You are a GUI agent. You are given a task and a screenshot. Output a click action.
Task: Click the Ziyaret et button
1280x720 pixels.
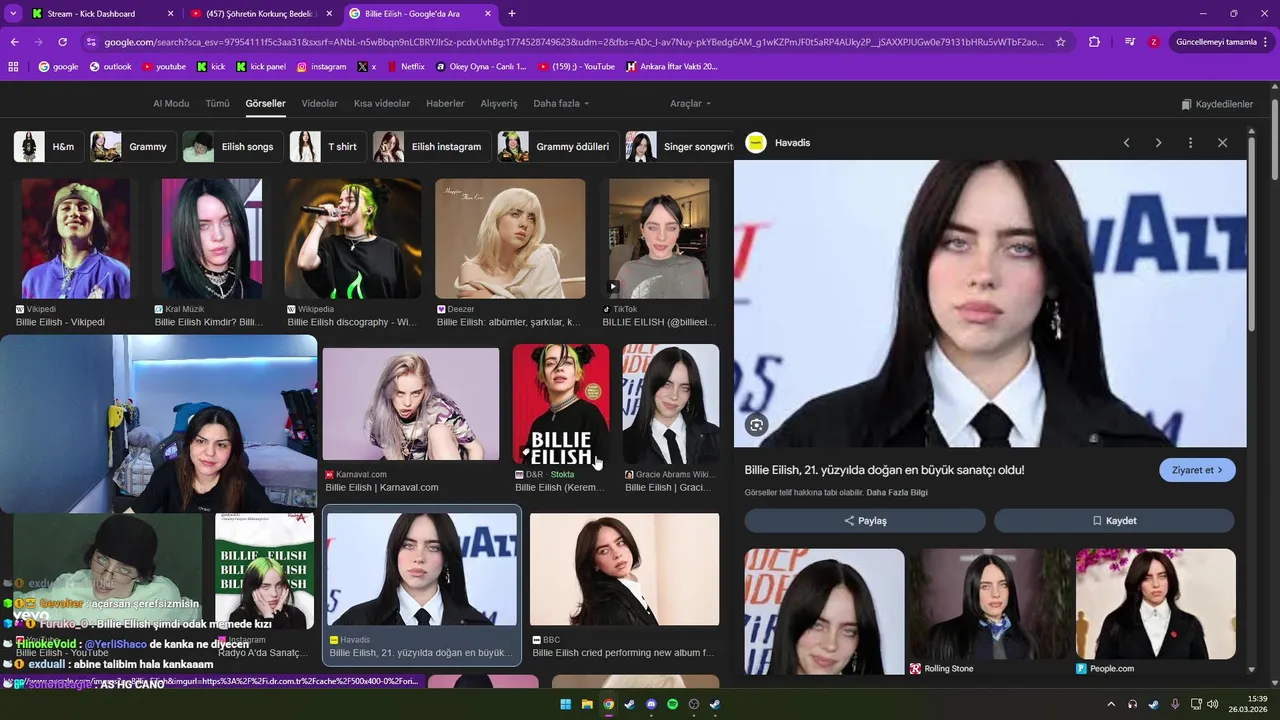click(x=1197, y=470)
